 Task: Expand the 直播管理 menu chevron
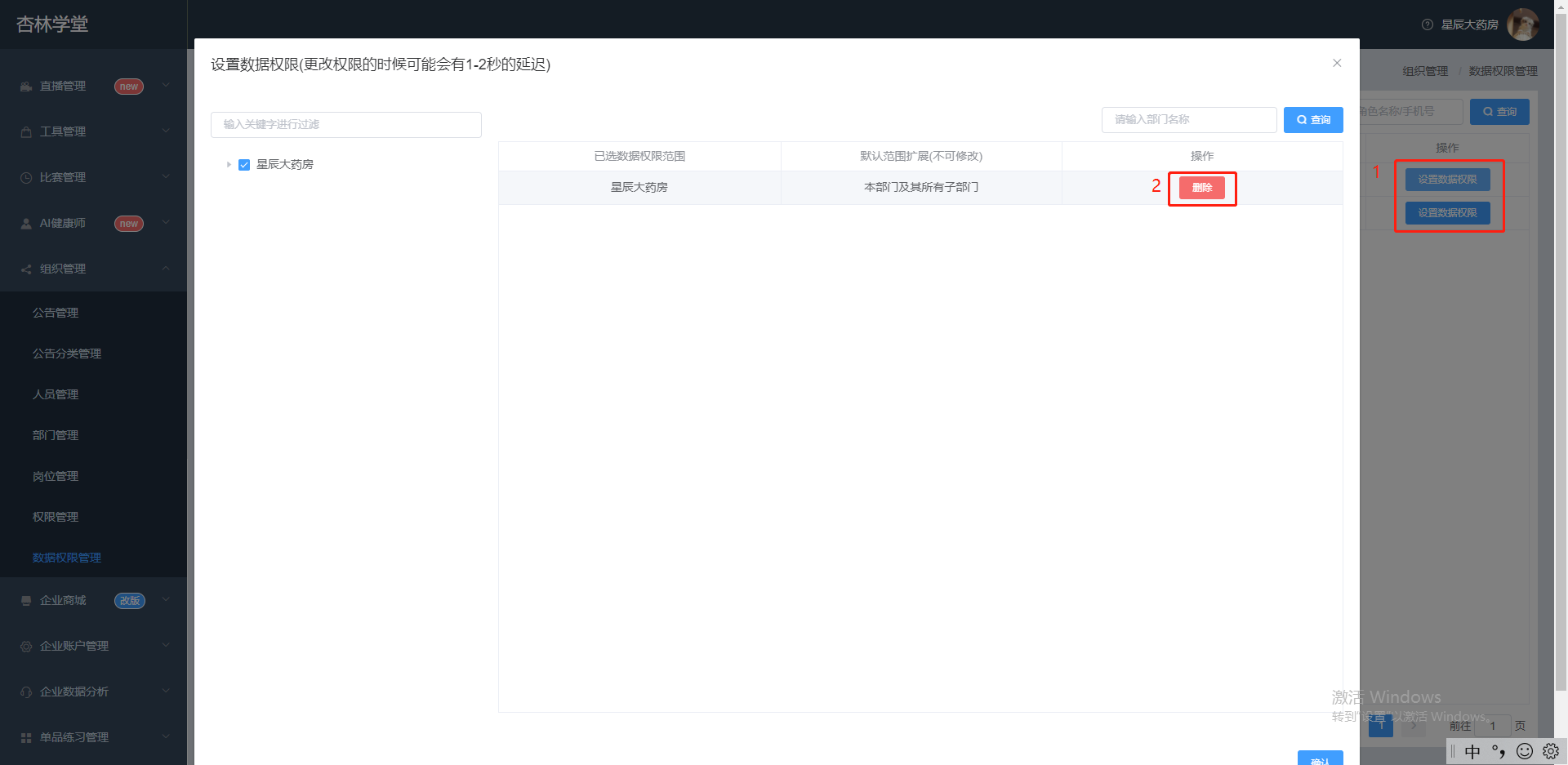tap(166, 85)
